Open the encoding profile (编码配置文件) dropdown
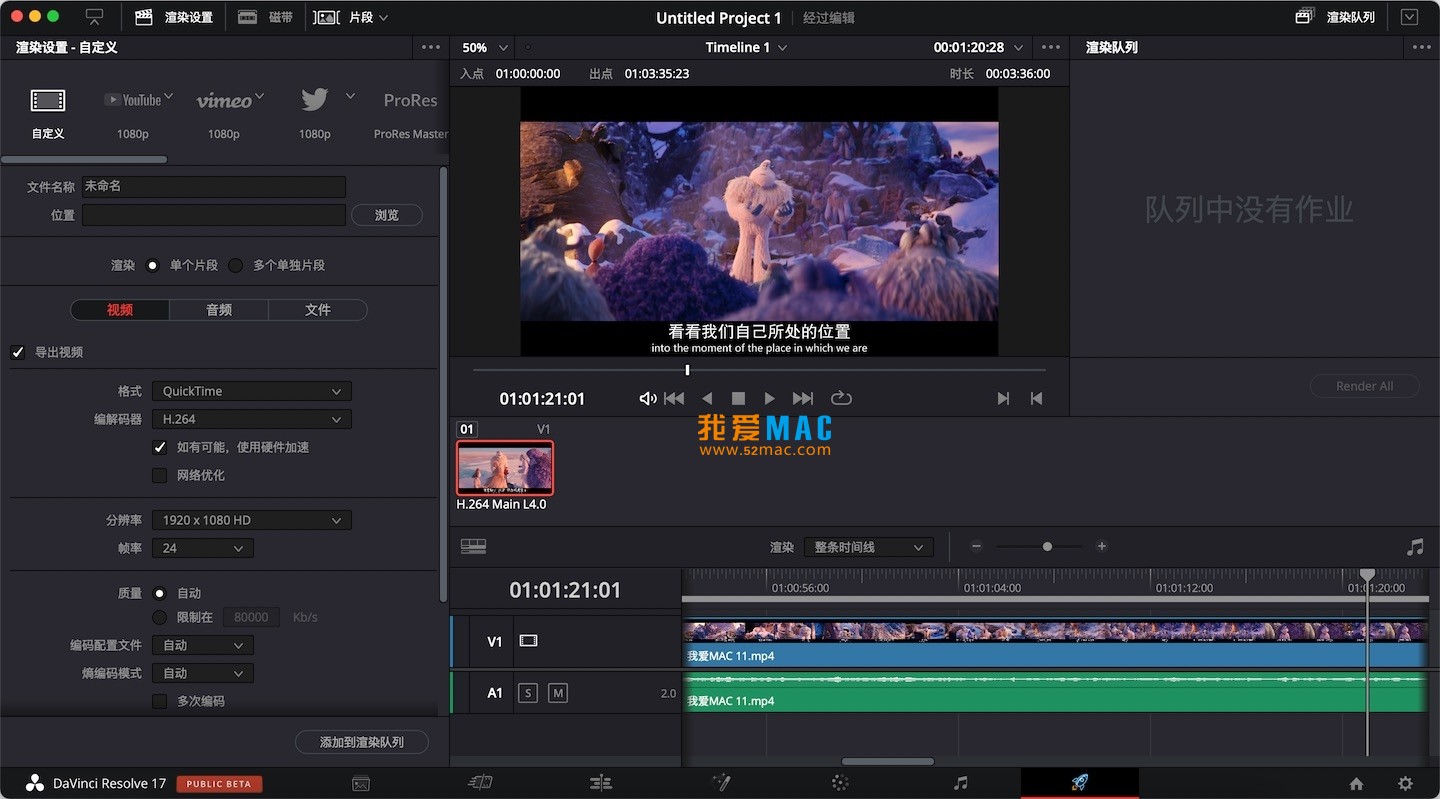The image size is (1440, 799). [x=203, y=645]
